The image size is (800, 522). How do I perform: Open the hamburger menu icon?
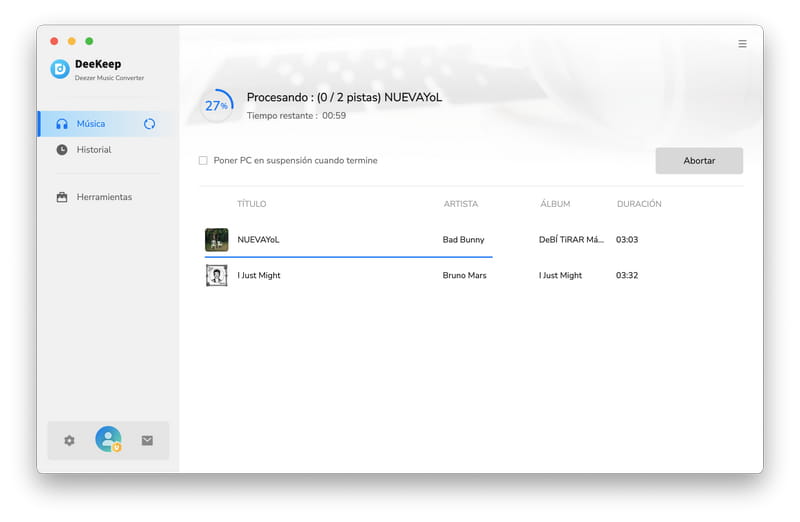point(742,44)
